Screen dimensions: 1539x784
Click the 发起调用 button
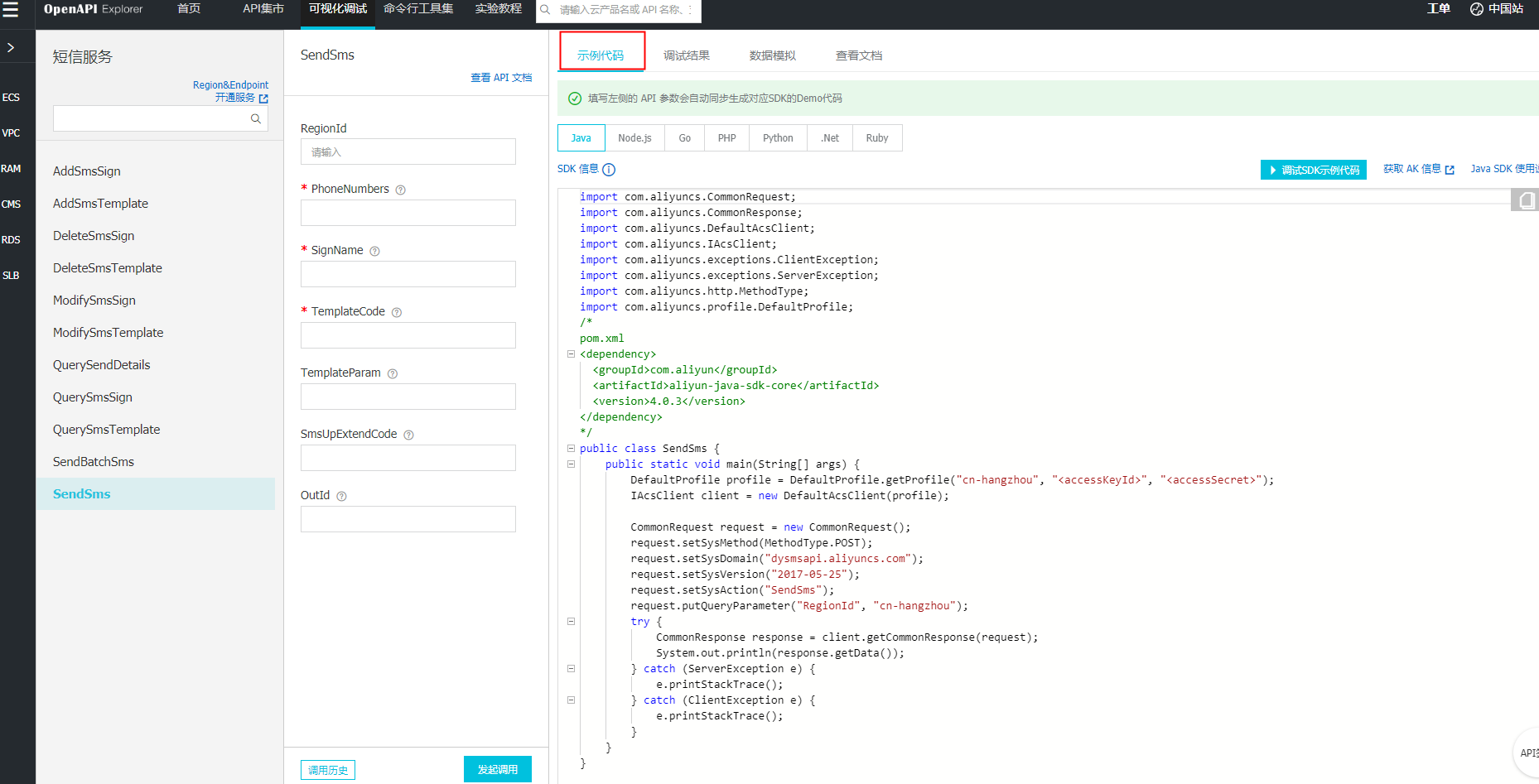pyautogui.click(x=498, y=769)
